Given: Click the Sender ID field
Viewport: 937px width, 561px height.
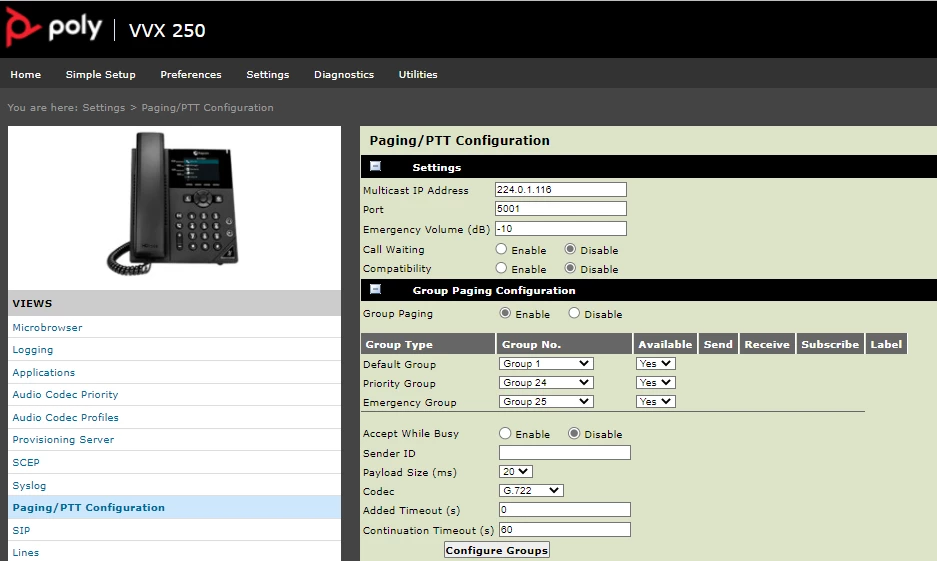Looking at the screenshot, I should pos(565,452).
